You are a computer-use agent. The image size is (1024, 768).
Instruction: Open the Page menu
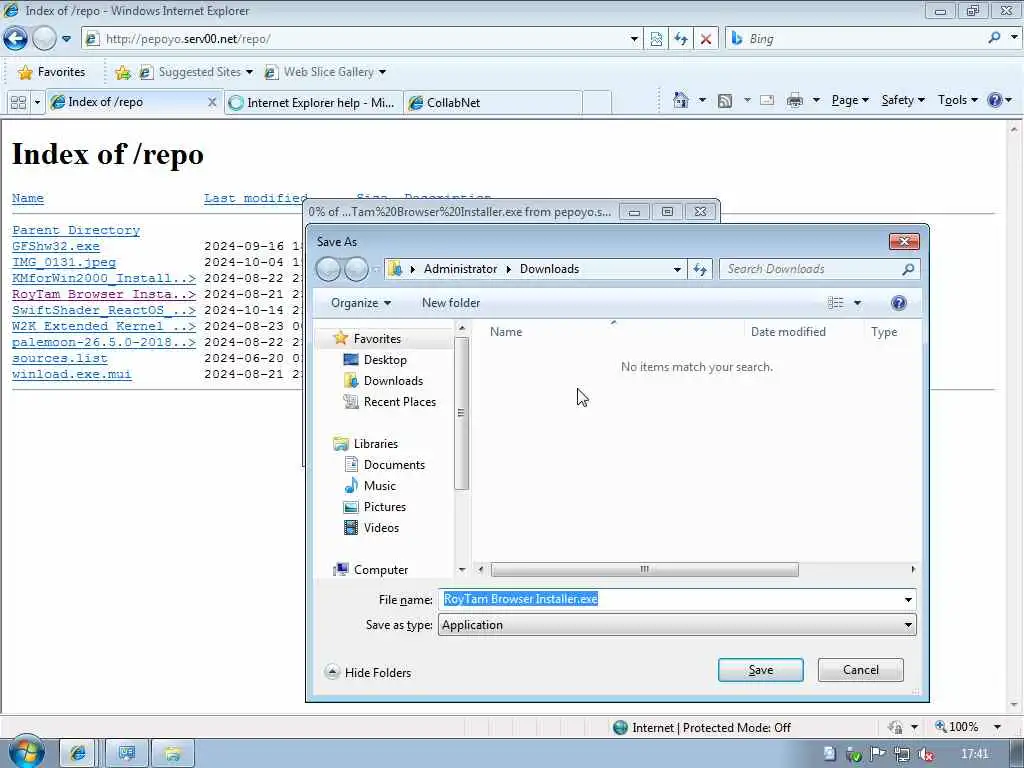(850, 100)
